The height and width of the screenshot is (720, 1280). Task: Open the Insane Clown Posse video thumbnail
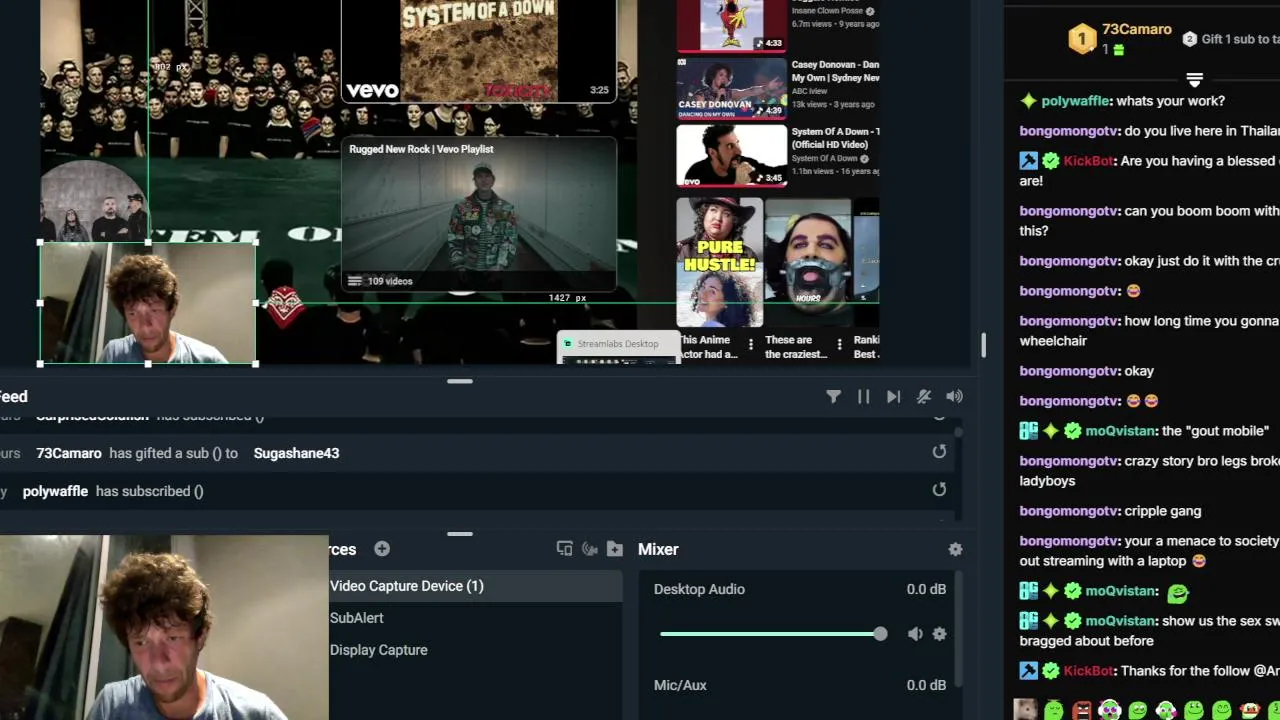(732, 26)
